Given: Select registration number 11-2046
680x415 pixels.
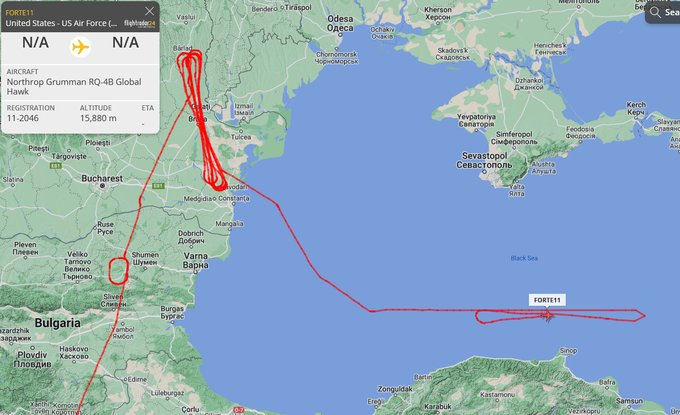Looking at the screenshot, I should pos(23,118).
